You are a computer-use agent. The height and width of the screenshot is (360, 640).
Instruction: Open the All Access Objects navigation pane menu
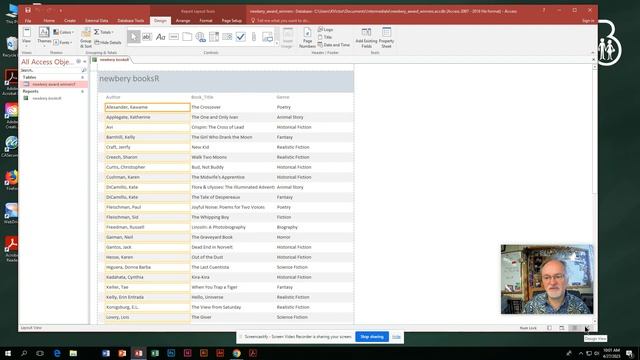click(x=78, y=62)
